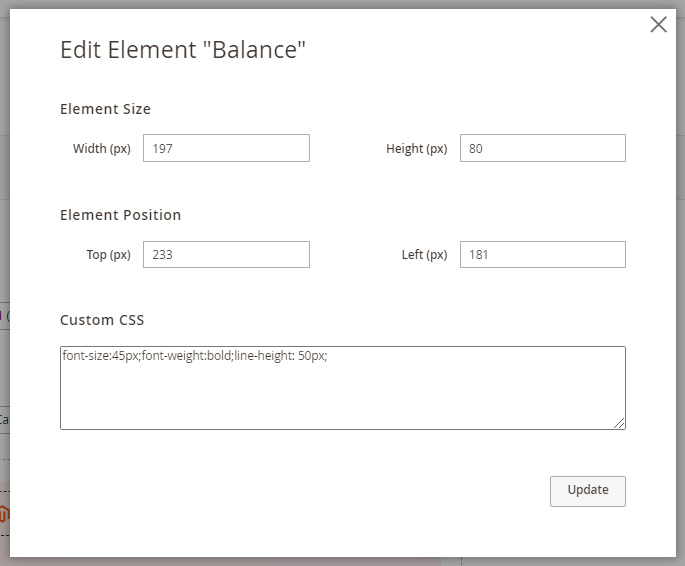
Task: Click the orange Magento logo behind dialog
Action: [x=4, y=514]
